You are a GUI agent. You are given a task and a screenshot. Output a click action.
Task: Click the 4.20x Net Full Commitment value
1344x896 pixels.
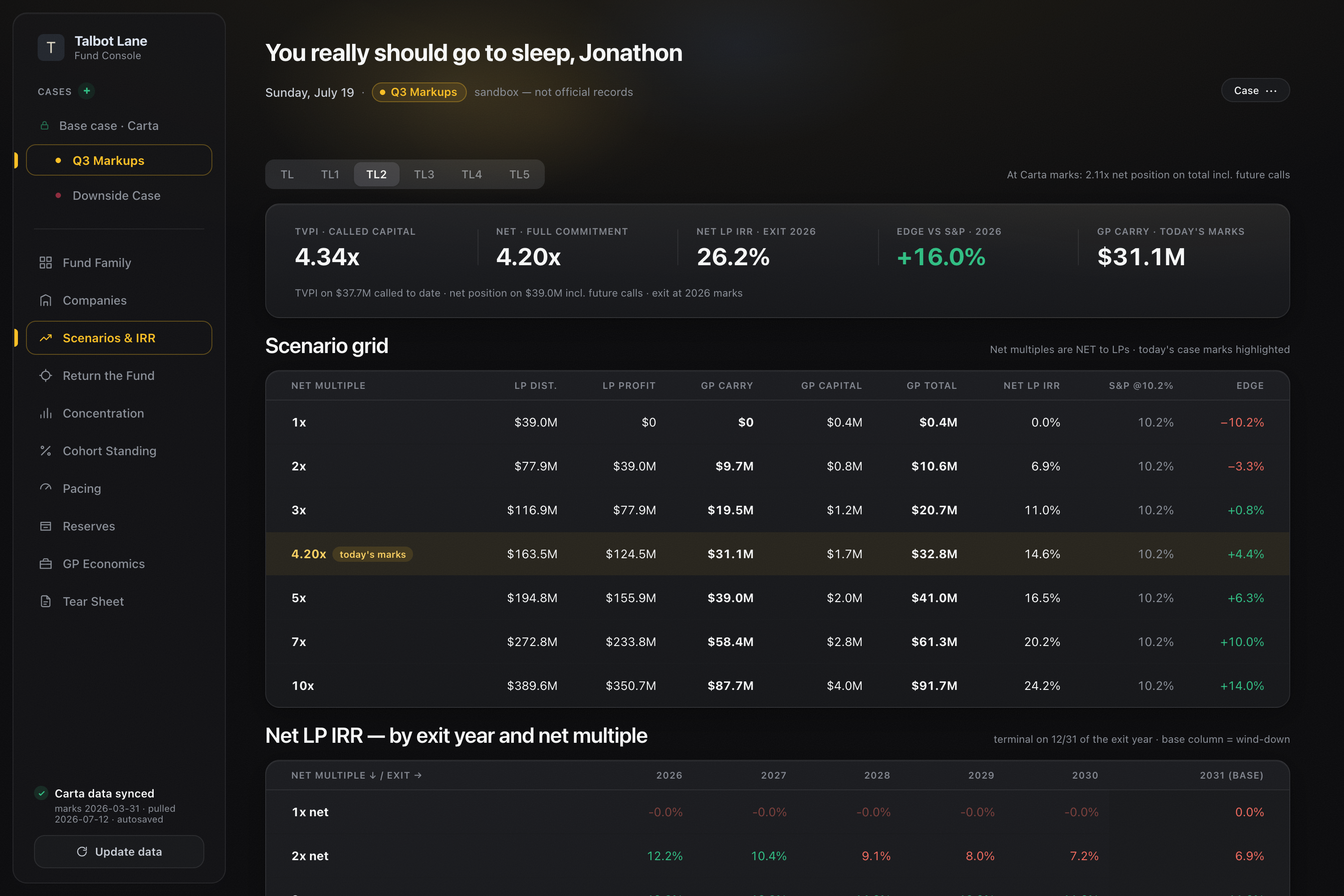(x=529, y=257)
